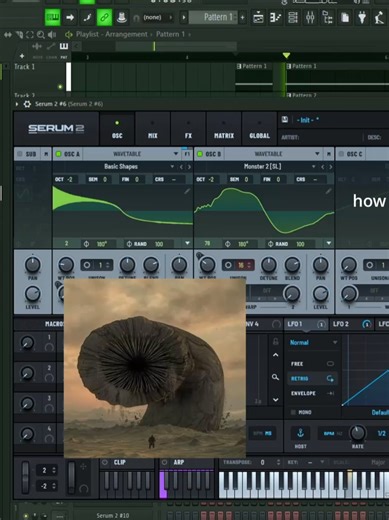The height and width of the screenshot is (520, 389).
Task: Click the SUB LEVEL knob
Action: point(32,294)
